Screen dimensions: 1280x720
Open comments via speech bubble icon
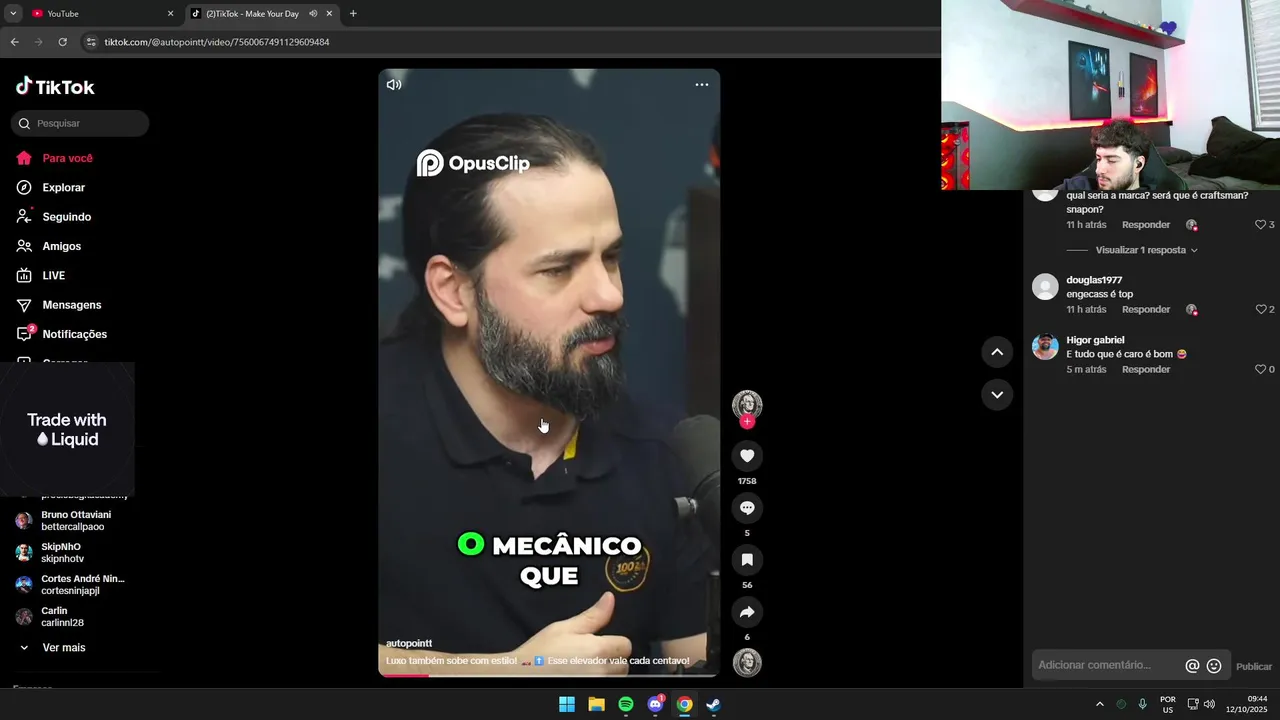point(747,508)
